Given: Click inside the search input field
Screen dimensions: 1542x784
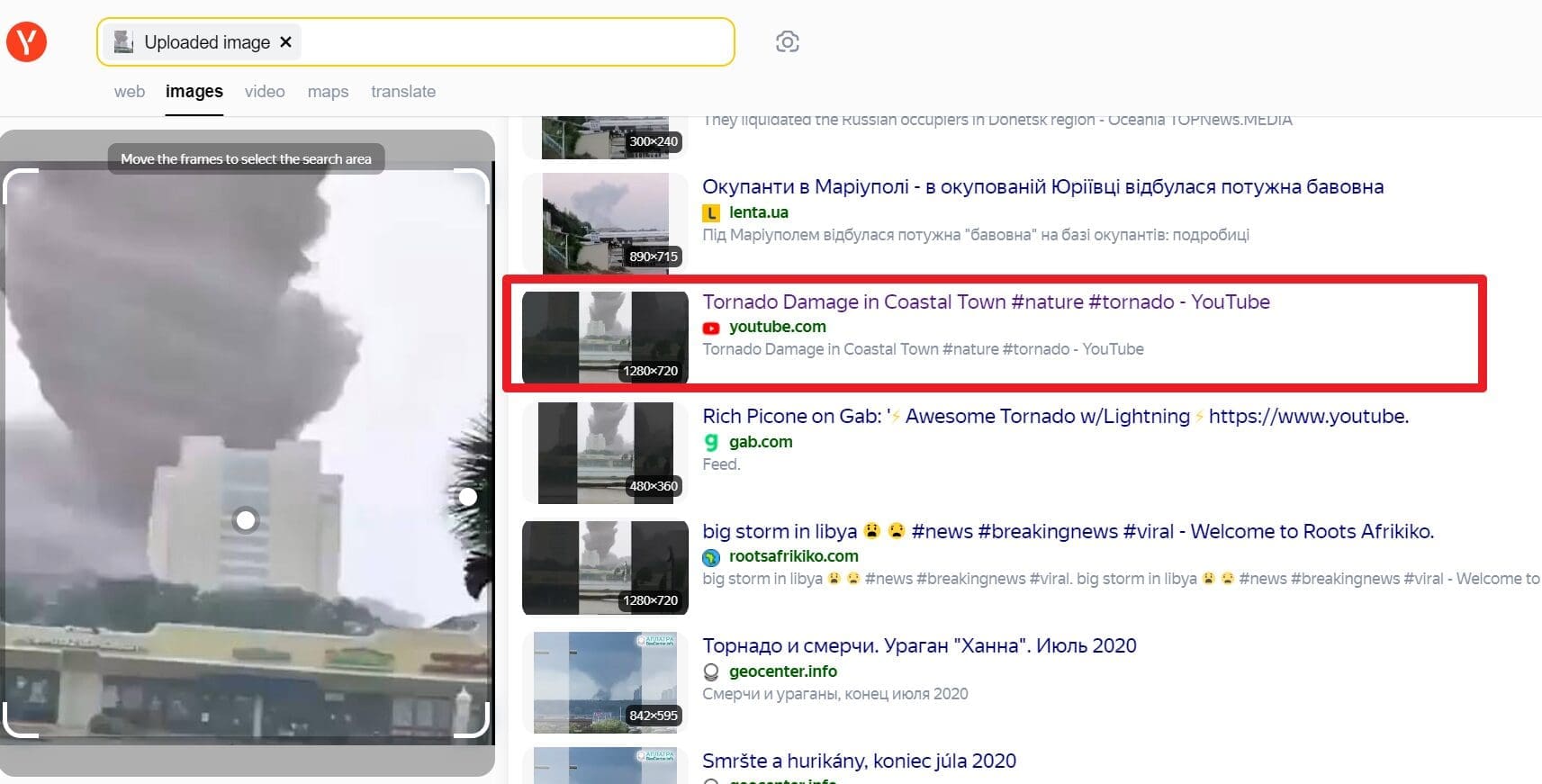Looking at the screenshot, I should 513,42.
